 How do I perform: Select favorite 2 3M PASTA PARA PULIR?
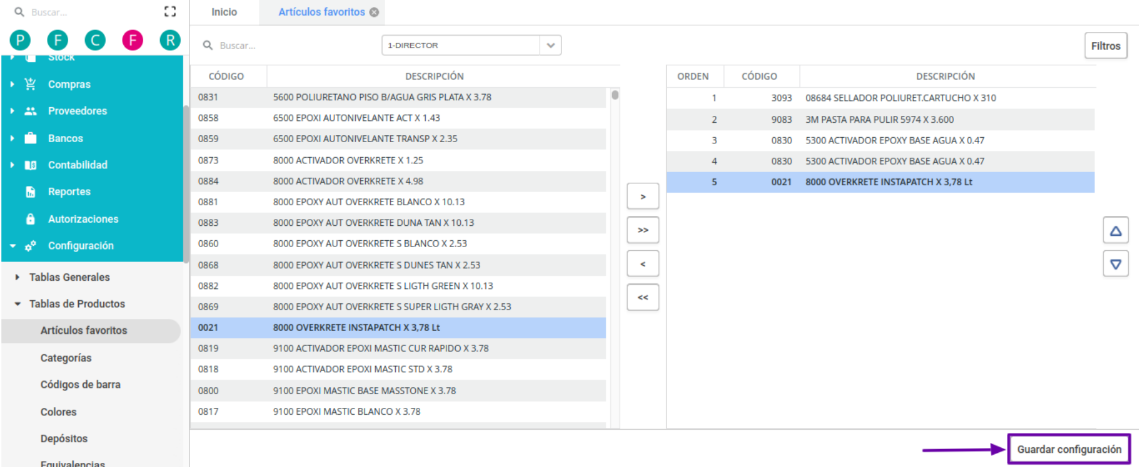[x=881, y=119]
